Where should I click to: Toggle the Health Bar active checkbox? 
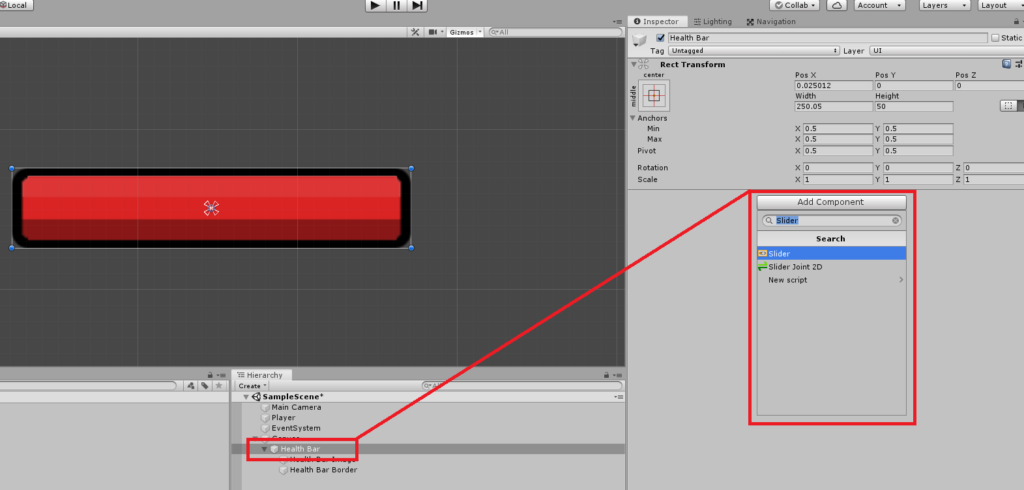pyautogui.click(x=660, y=38)
